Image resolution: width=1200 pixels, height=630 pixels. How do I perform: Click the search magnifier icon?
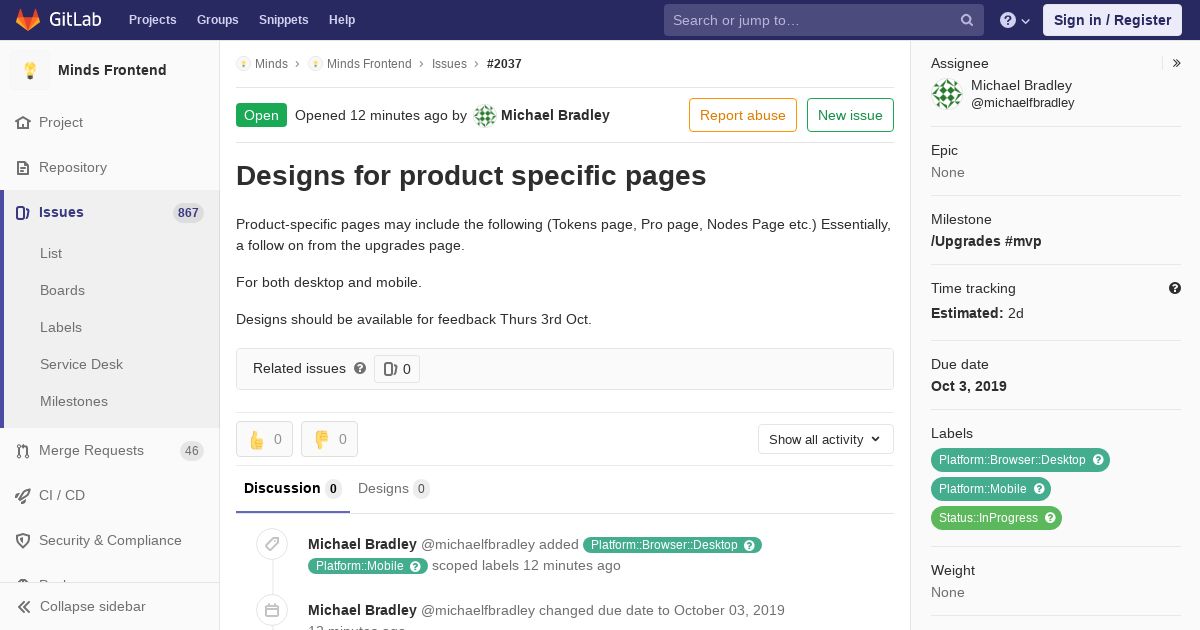967,20
